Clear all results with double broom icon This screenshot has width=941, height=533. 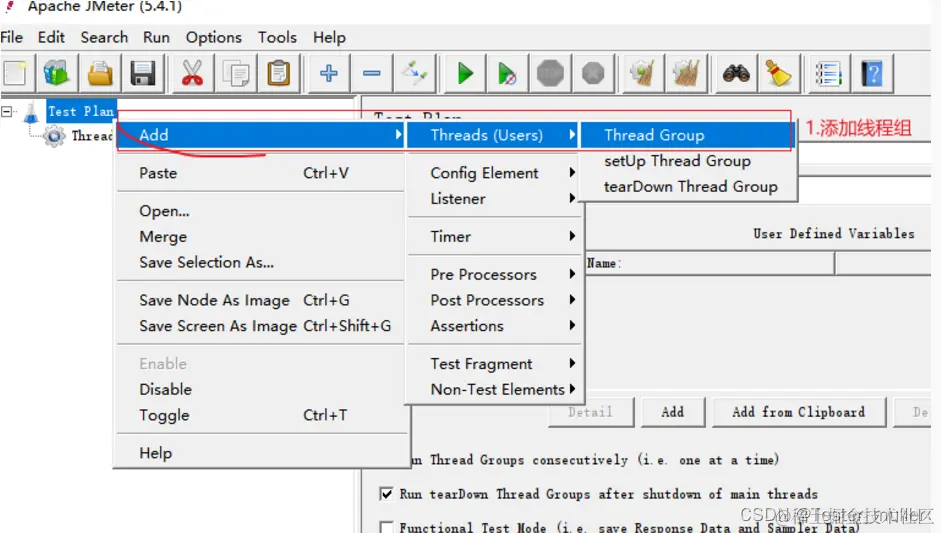click(686, 73)
